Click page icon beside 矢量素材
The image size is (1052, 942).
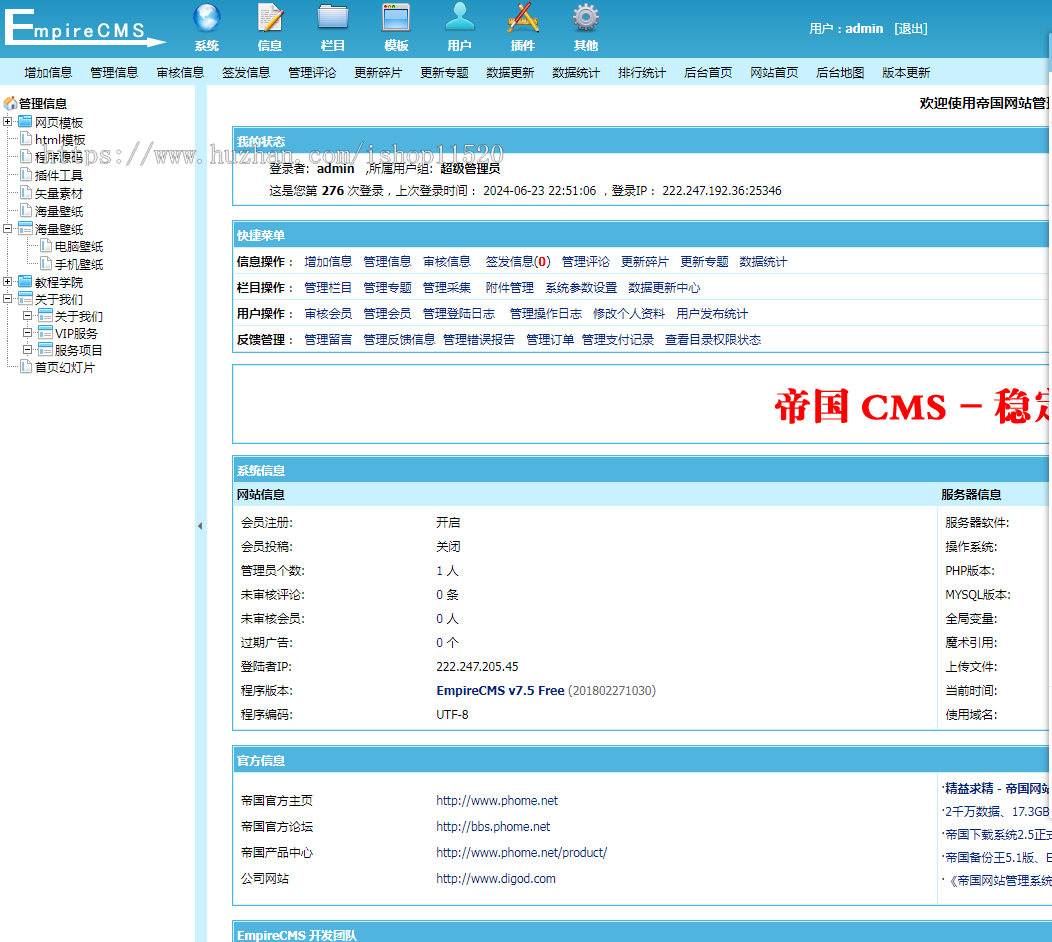[26, 193]
